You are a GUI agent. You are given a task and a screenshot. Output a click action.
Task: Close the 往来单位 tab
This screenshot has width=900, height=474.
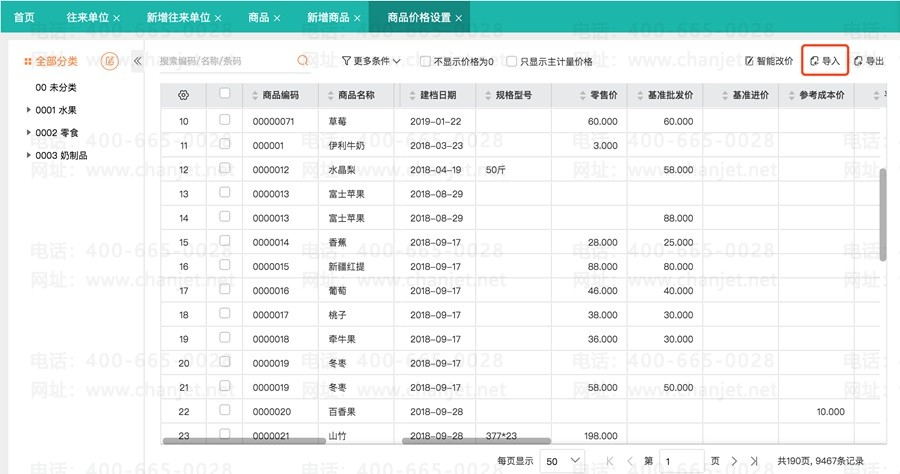(117, 18)
